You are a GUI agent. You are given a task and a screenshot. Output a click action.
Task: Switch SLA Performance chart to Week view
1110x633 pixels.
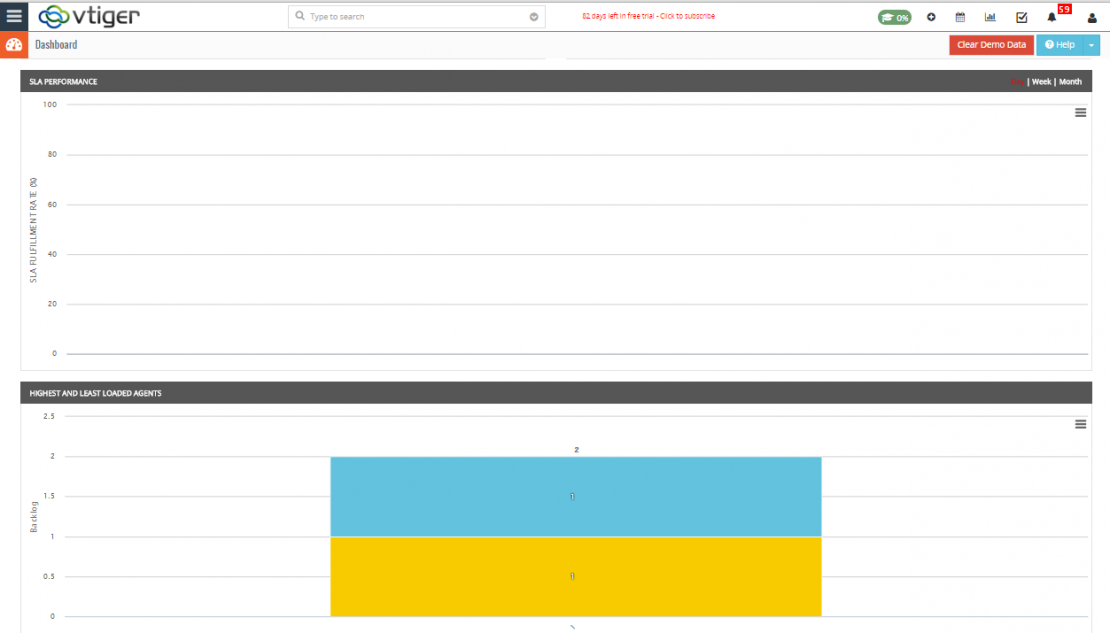pyautogui.click(x=1041, y=81)
